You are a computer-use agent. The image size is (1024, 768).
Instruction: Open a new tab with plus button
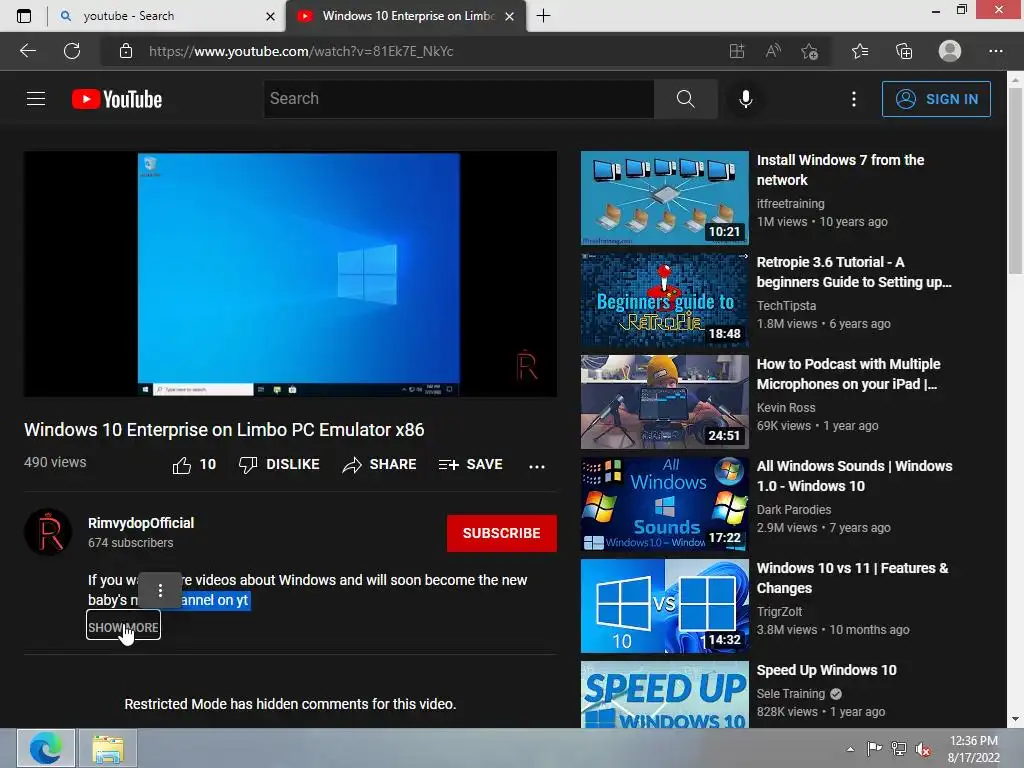543,16
